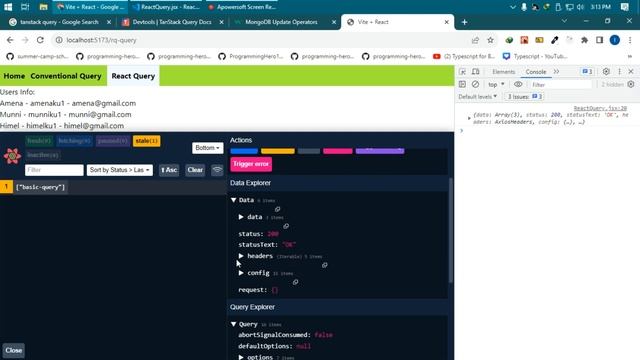This screenshot has height=360, width=640.
Task: Show more DevTools tabs via chevrons
Action: [556, 71]
